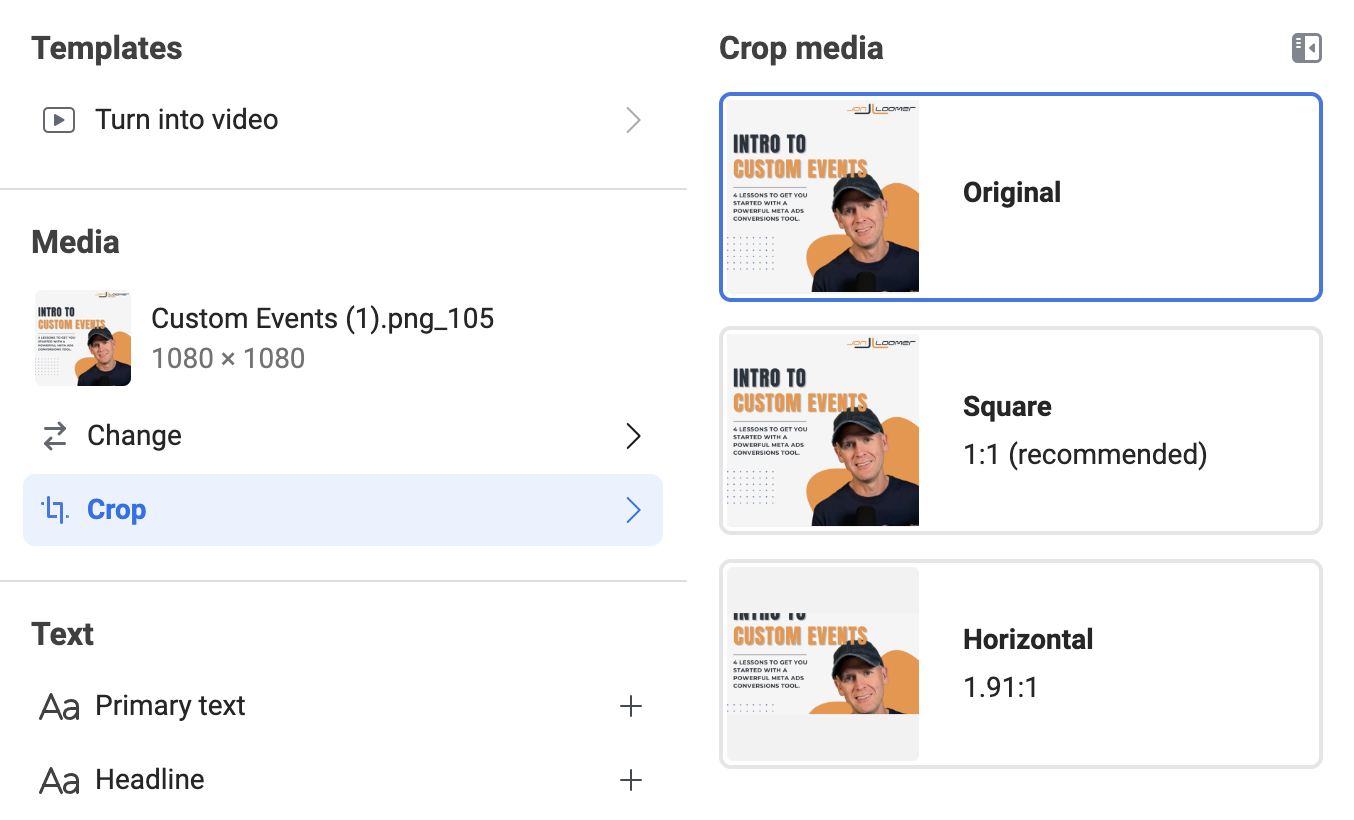This screenshot has height=820, width=1354.
Task: Collapse the Crop media panel via top-right icon
Action: pyautogui.click(x=1306, y=48)
